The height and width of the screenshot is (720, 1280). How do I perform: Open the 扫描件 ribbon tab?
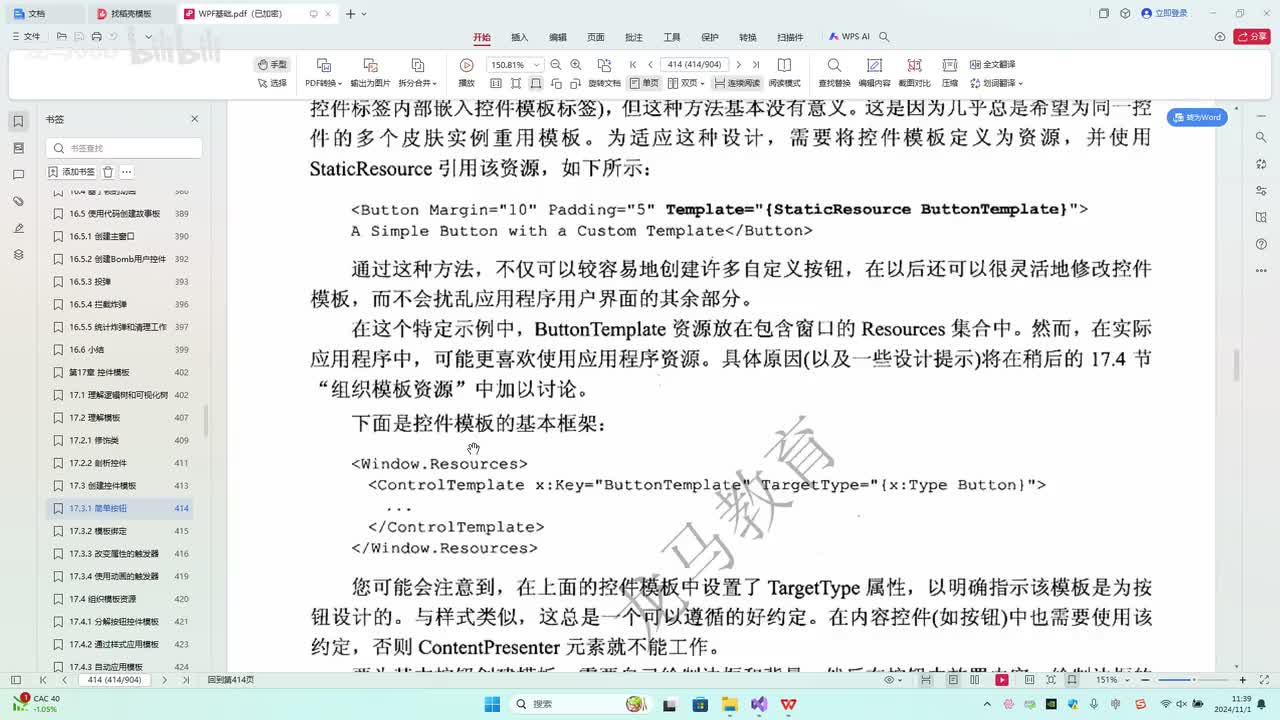pyautogui.click(x=790, y=37)
